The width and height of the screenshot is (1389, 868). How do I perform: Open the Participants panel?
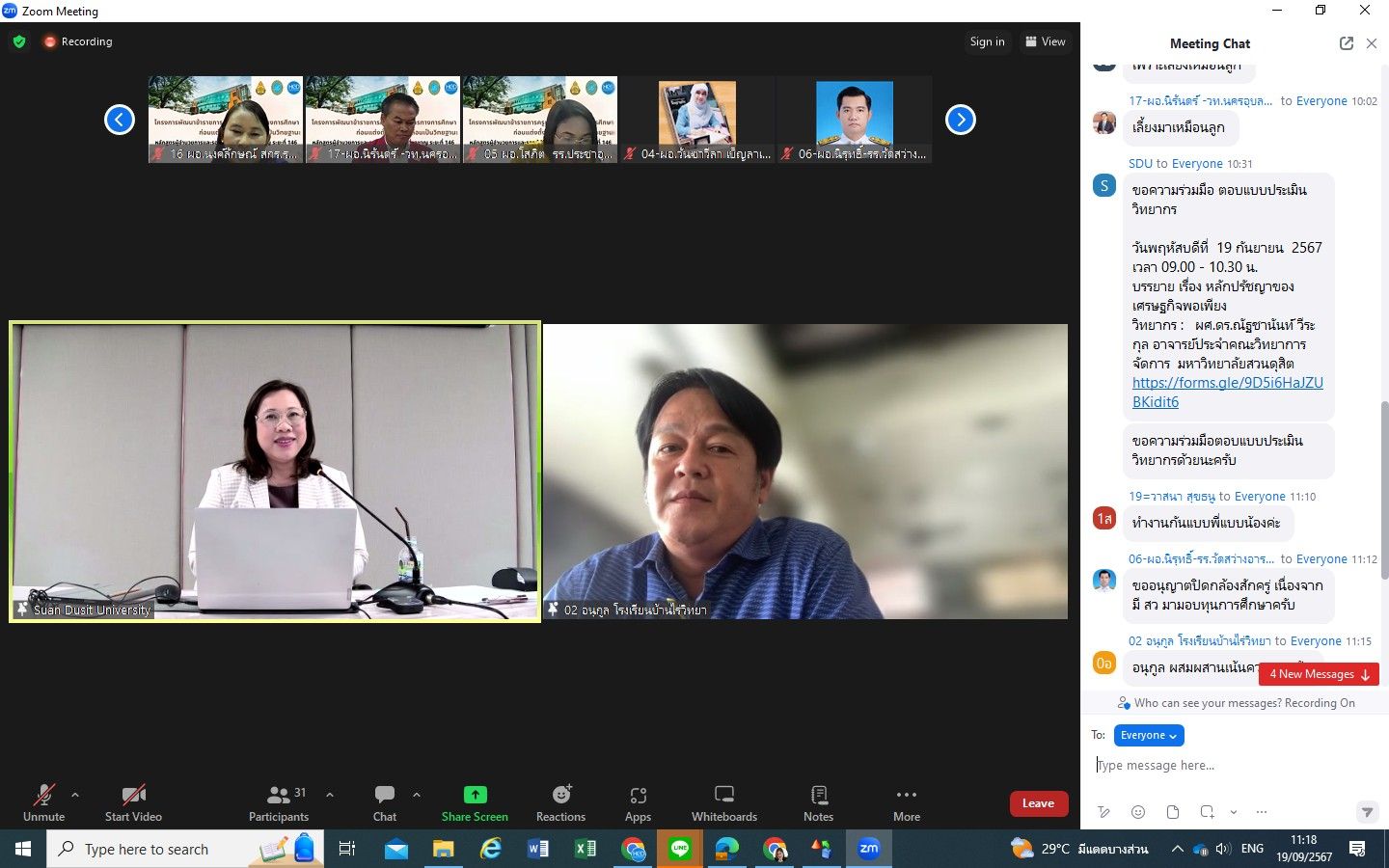point(279,802)
